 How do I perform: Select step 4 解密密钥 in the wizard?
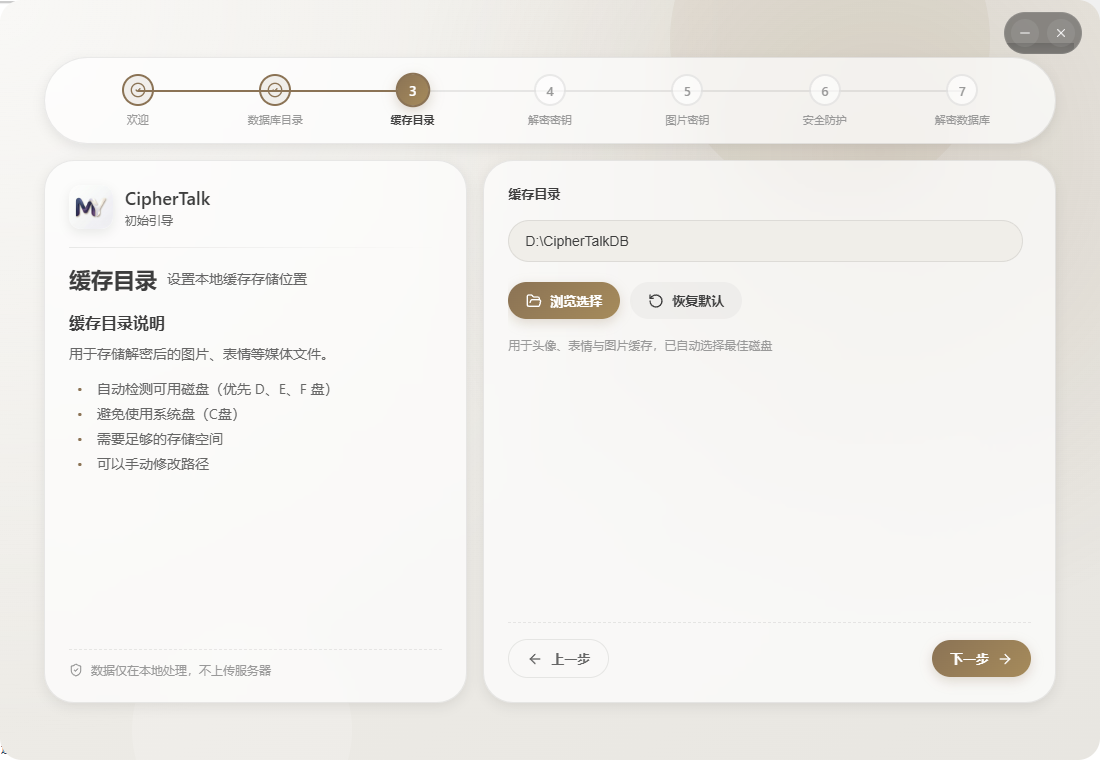coord(549,90)
